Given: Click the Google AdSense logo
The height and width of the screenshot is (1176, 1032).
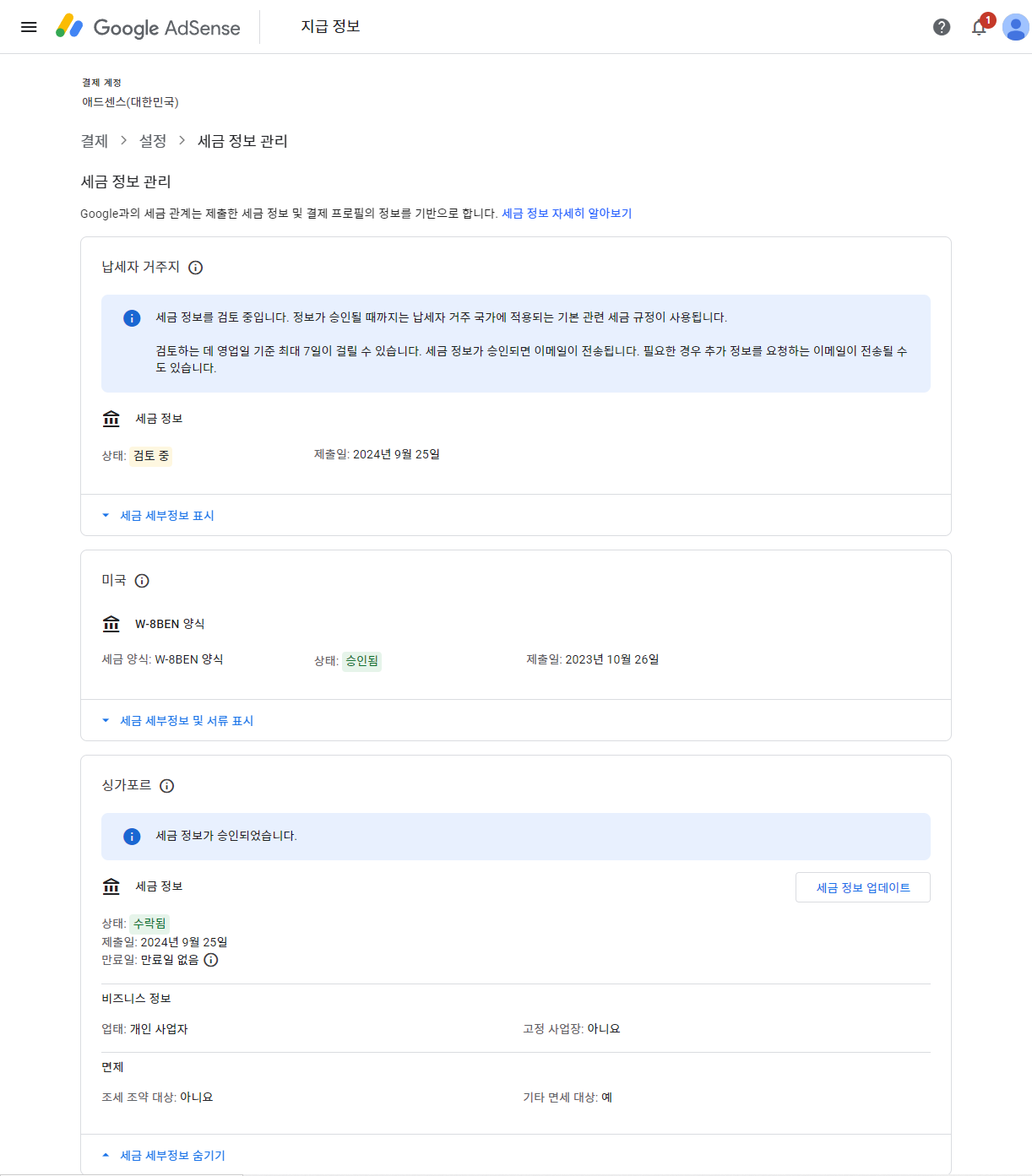Looking at the screenshot, I should click(x=148, y=26).
